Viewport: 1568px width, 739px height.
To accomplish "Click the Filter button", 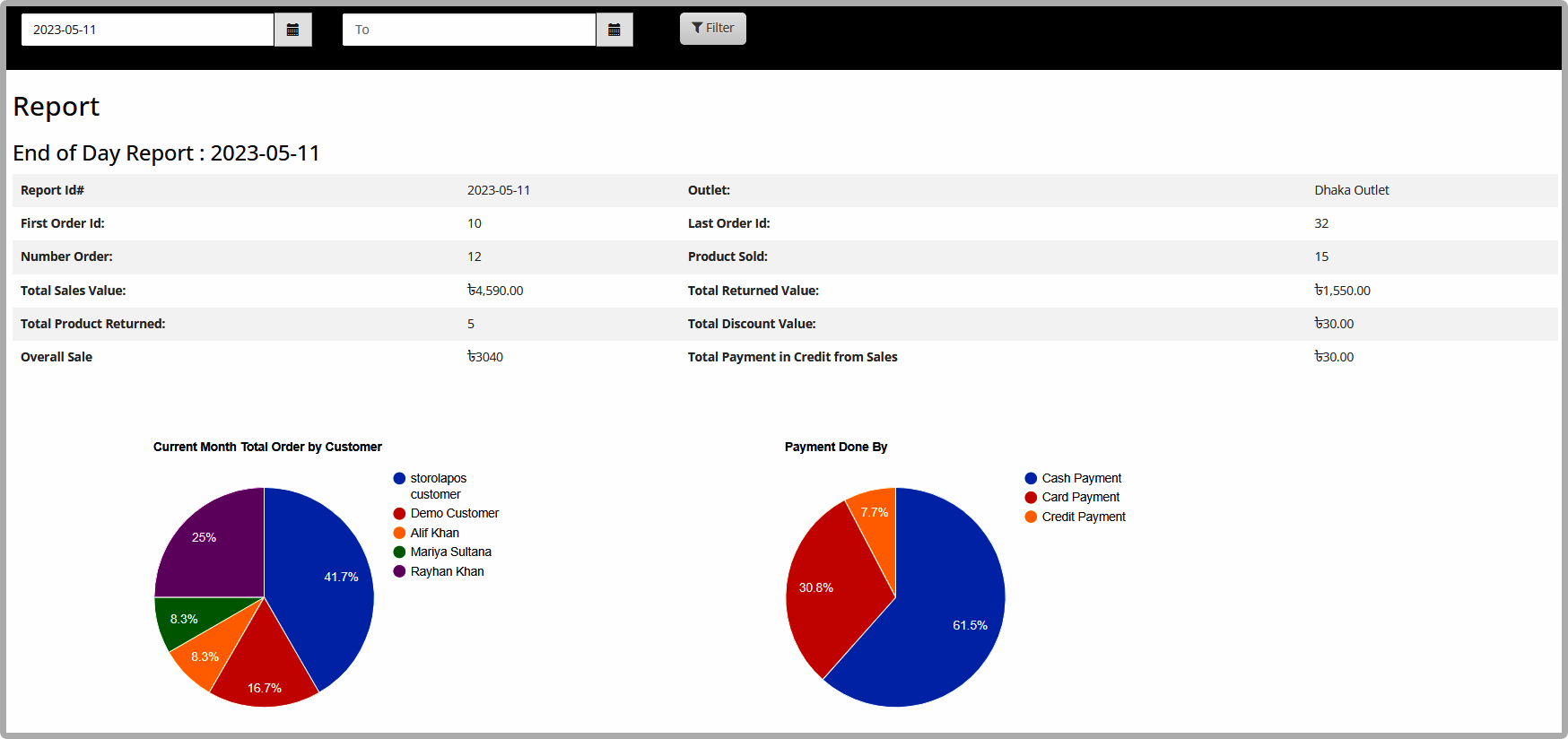I will coord(713,29).
